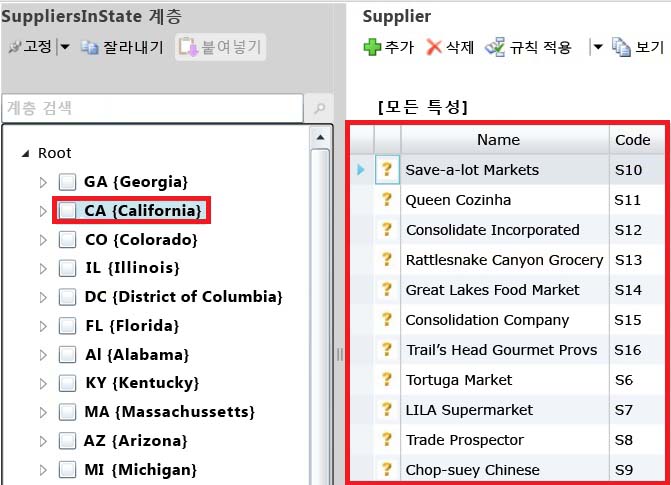
Task: Check the MA {Massachussetts} checkbox
Action: click(x=67, y=412)
